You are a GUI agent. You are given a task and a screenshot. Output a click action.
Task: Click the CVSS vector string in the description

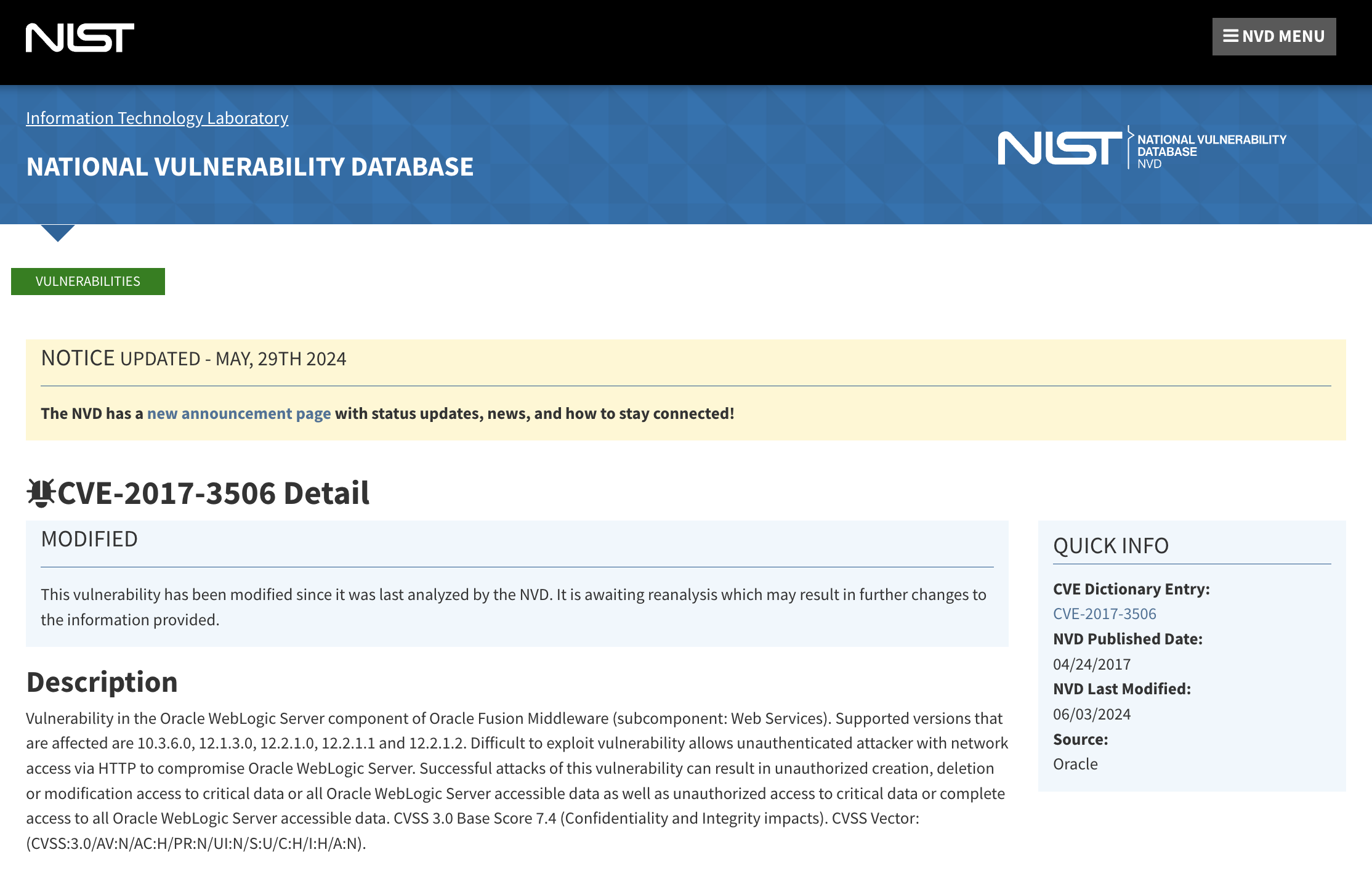(x=196, y=843)
